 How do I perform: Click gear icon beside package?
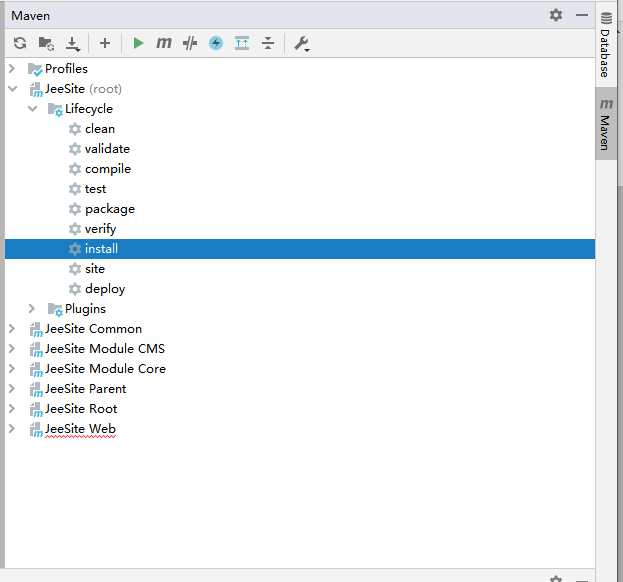point(75,209)
